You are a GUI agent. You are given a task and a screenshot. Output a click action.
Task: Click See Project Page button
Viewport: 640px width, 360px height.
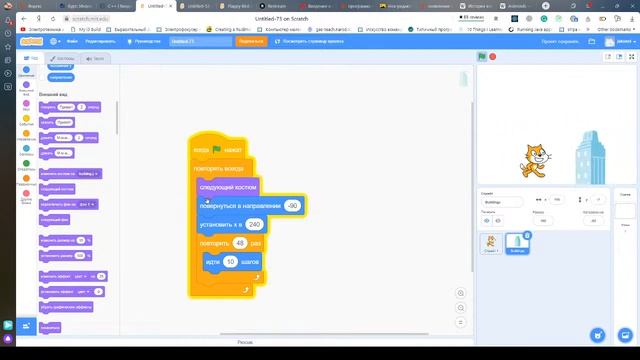pyautogui.click(x=310, y=41)
